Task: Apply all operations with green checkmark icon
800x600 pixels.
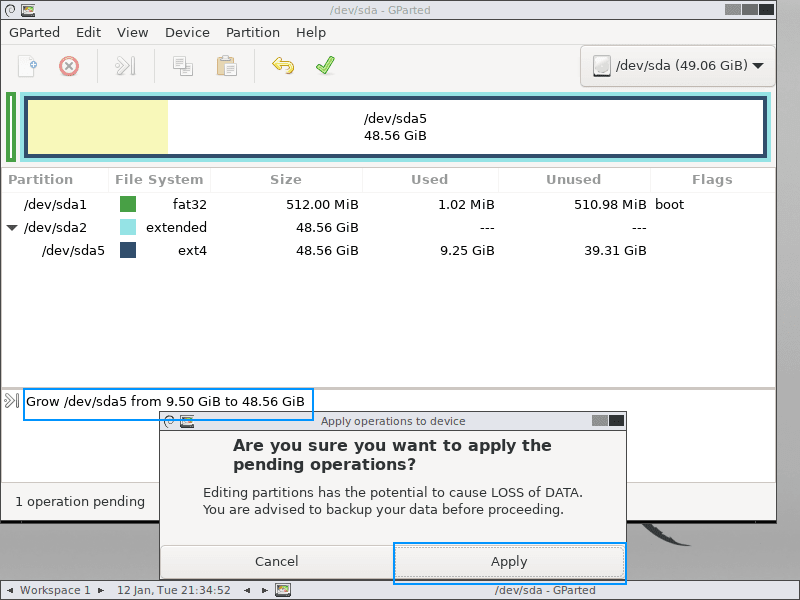Action: click(x=324, y=66)
